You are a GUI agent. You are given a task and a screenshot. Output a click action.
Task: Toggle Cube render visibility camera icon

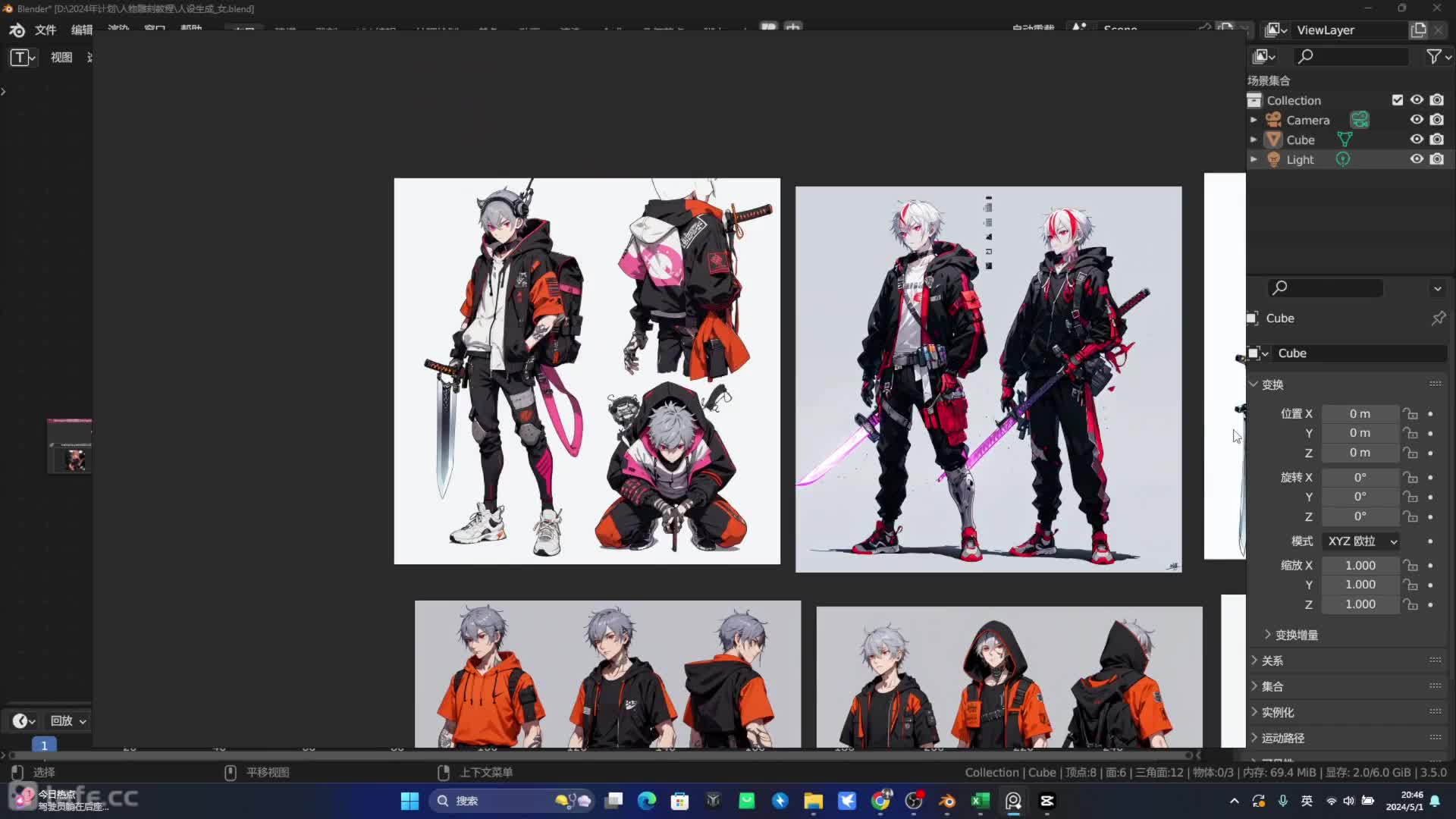(1437, 140)
